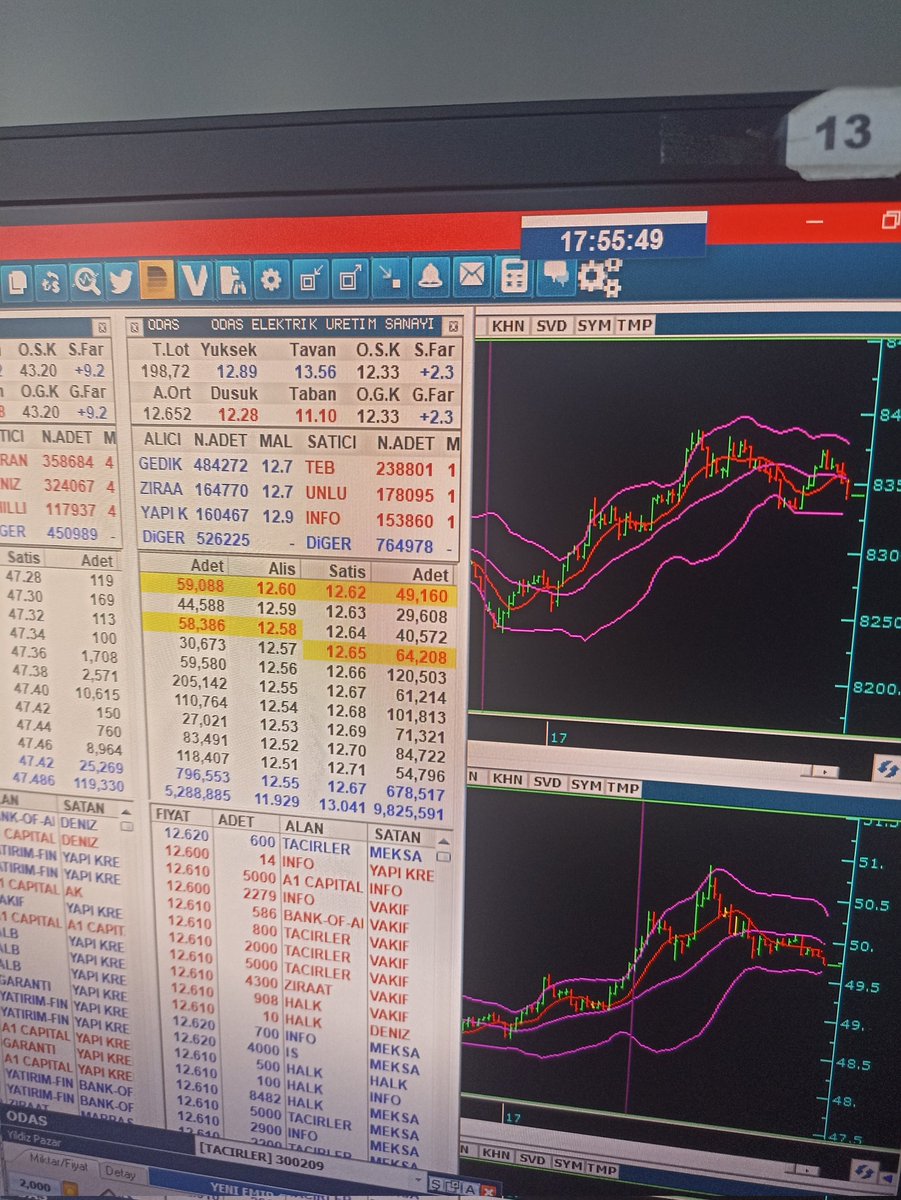Click the V toolbar icon
Screen dimensions: 901x1200
(x=194, y=280)
